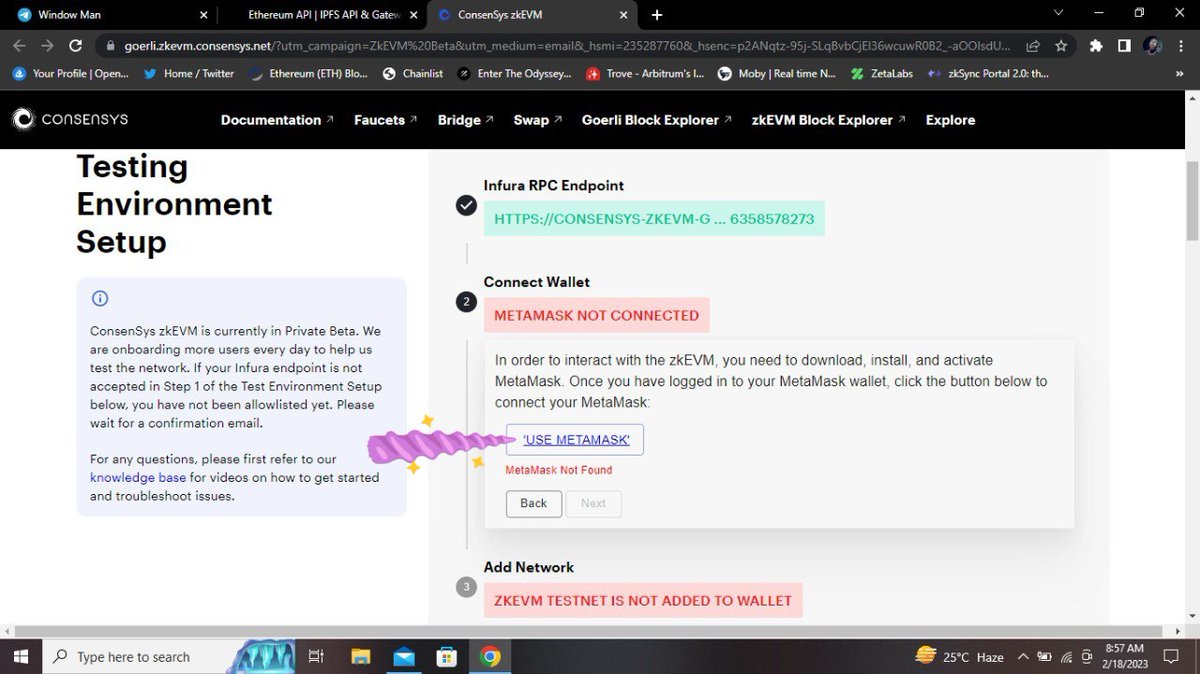Expand hidden icons in the system tray
The image size is (1200, 674).
point(1023,656)
